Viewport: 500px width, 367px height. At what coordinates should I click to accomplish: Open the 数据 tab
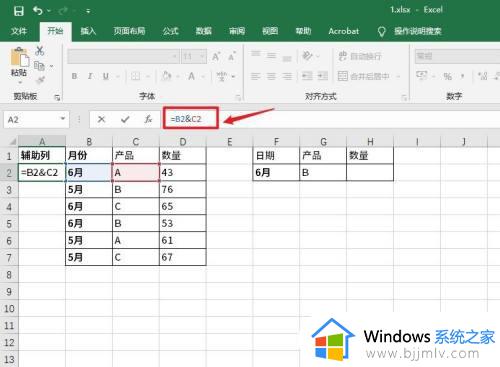[x=204, y=31]
